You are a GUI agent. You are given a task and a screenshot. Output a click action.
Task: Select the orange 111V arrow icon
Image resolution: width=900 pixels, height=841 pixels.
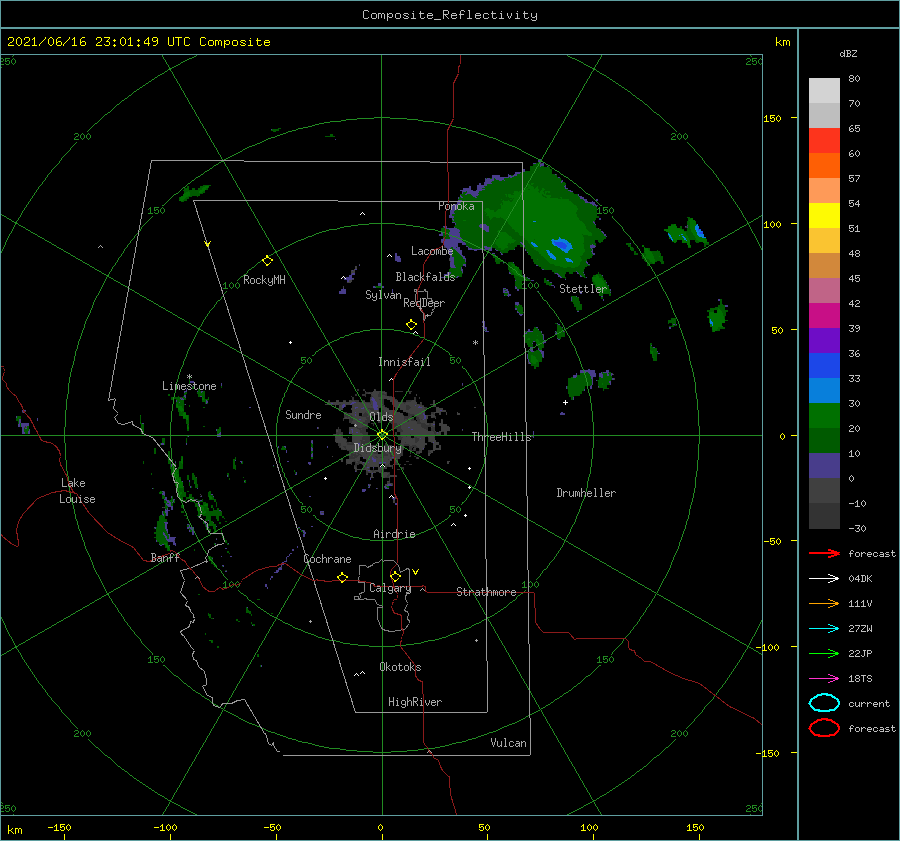pyautogui.click(x=824, y=603)
